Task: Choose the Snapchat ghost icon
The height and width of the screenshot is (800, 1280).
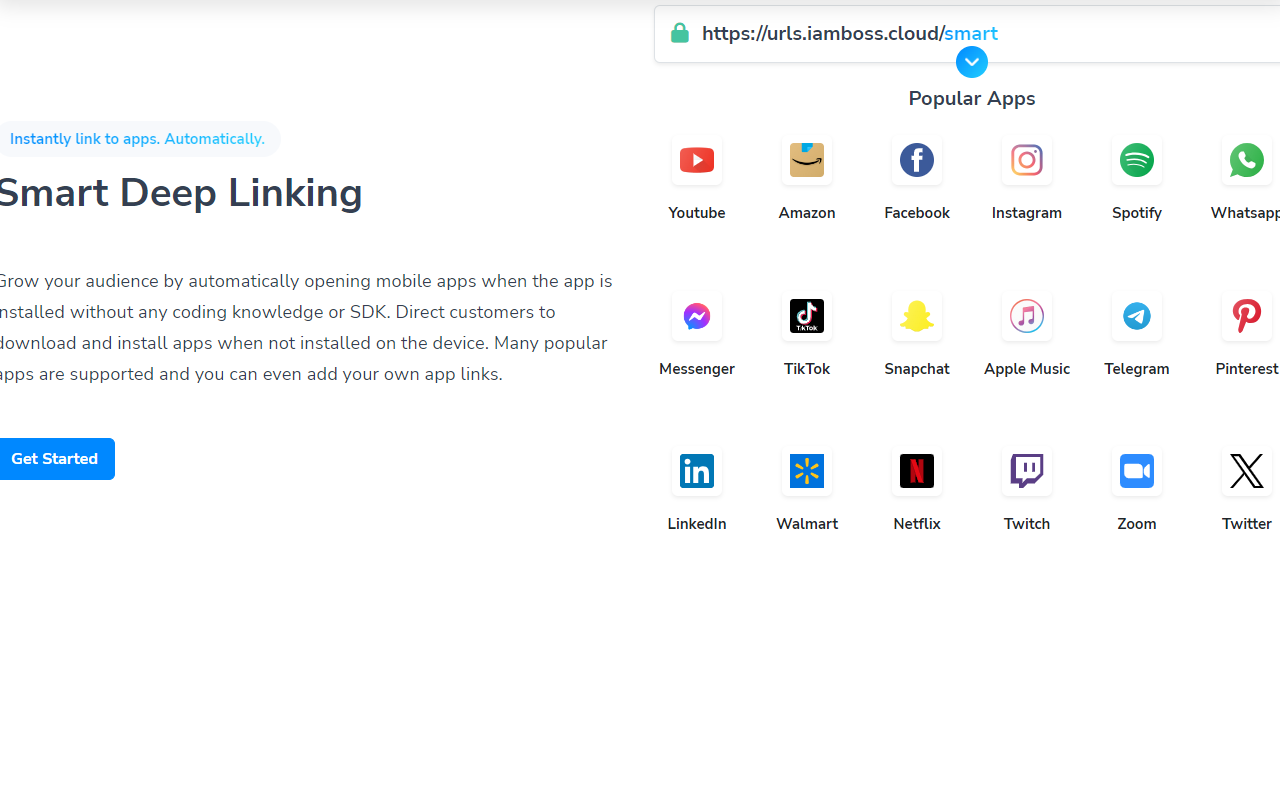Action: point(917,316)
